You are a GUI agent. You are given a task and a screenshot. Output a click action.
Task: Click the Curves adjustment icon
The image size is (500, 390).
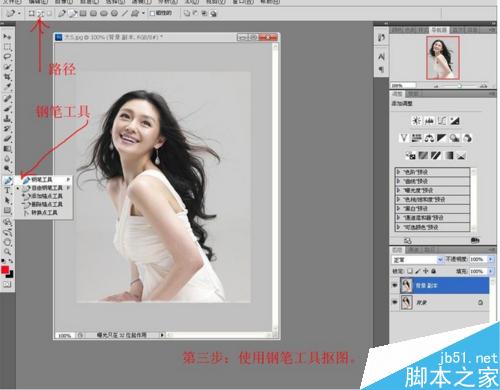(x=442, y=120)
